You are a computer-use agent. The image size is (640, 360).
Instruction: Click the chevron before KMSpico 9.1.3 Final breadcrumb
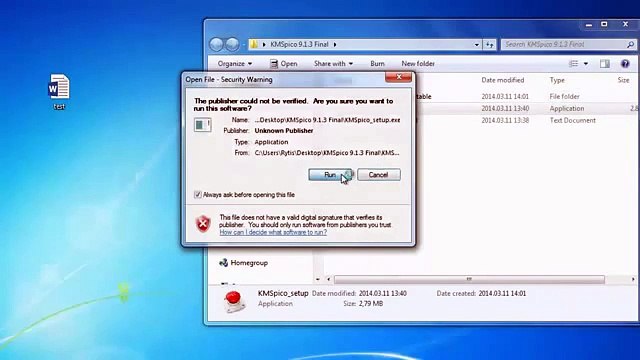[264, 44]
